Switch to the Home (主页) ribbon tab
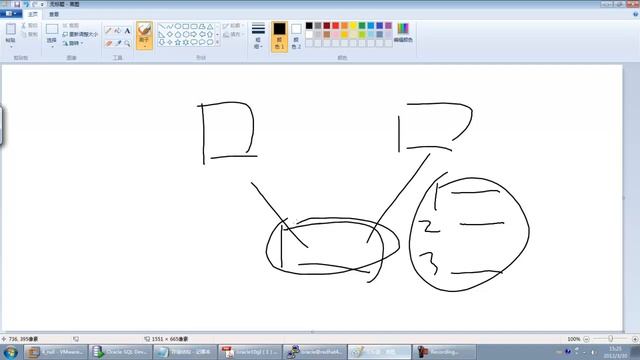Image resolution: width=640 pixels, height=360 pixels. (x=33, y=14)
